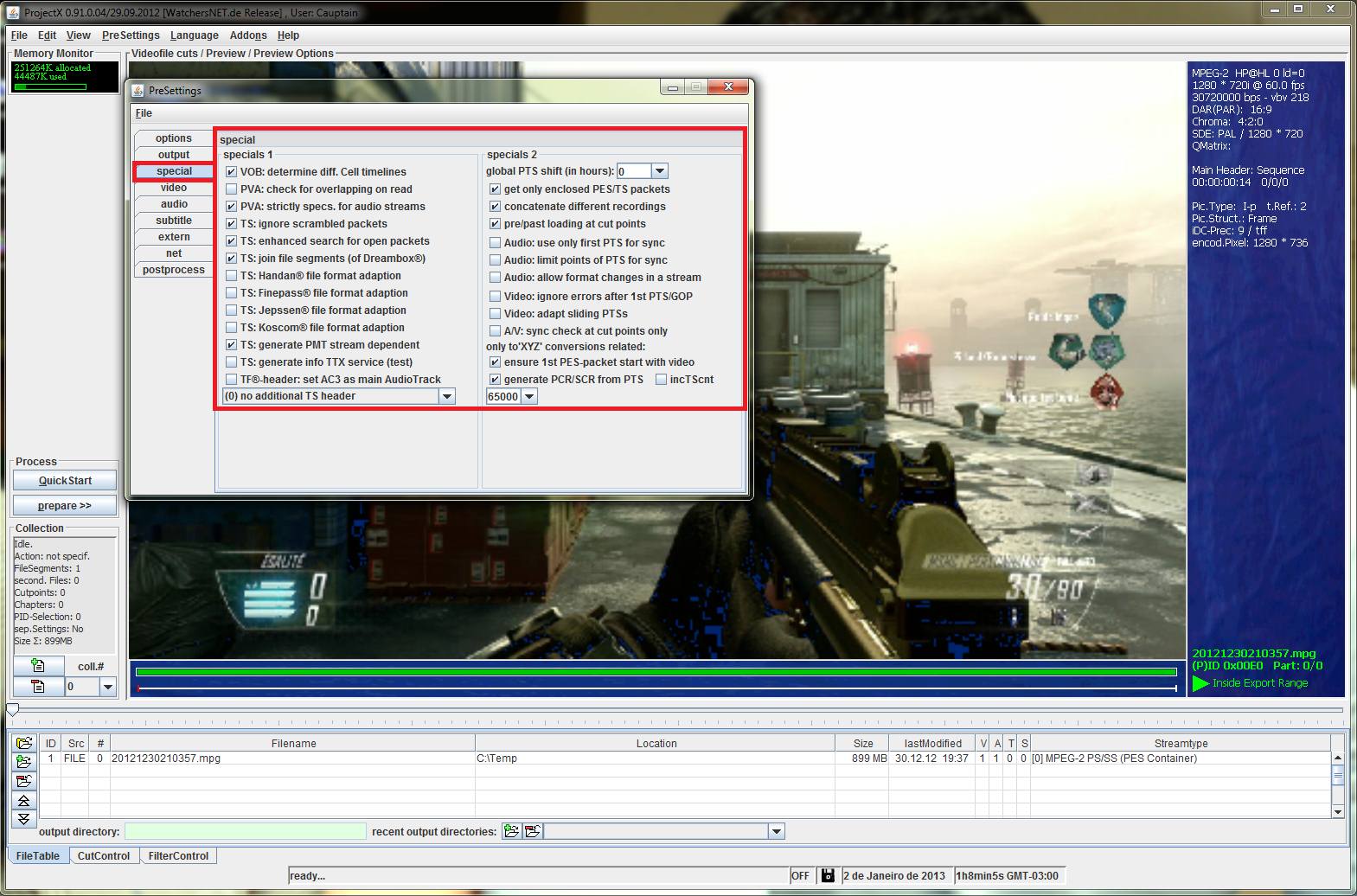Add recent output directory icon

pos(512,831)
